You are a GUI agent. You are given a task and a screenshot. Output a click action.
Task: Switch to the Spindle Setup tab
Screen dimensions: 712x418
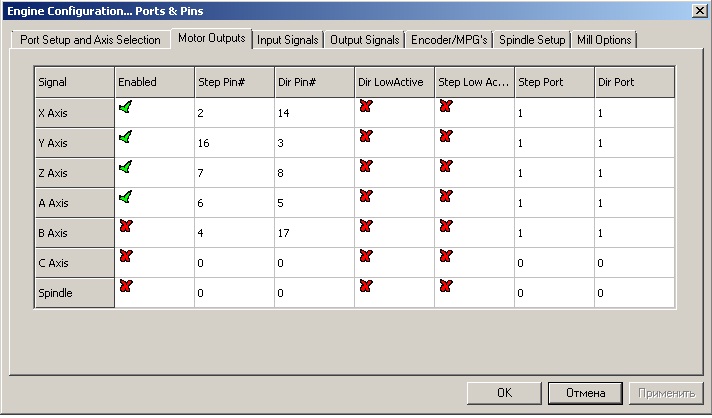coord(531,40)
